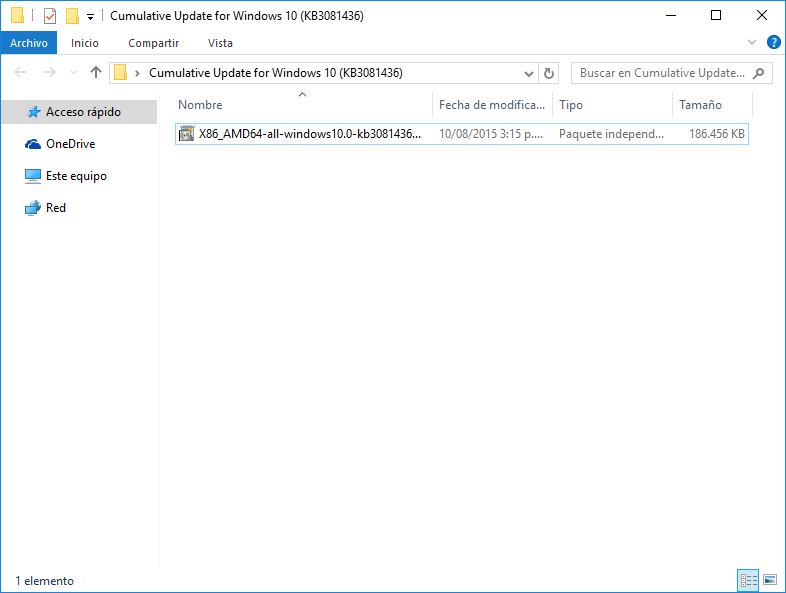Image resolution: width=786 pixels, height=593 pixels.
Task: Click the Cumulative Update path in address bar
Action: [x=276, y=73]
